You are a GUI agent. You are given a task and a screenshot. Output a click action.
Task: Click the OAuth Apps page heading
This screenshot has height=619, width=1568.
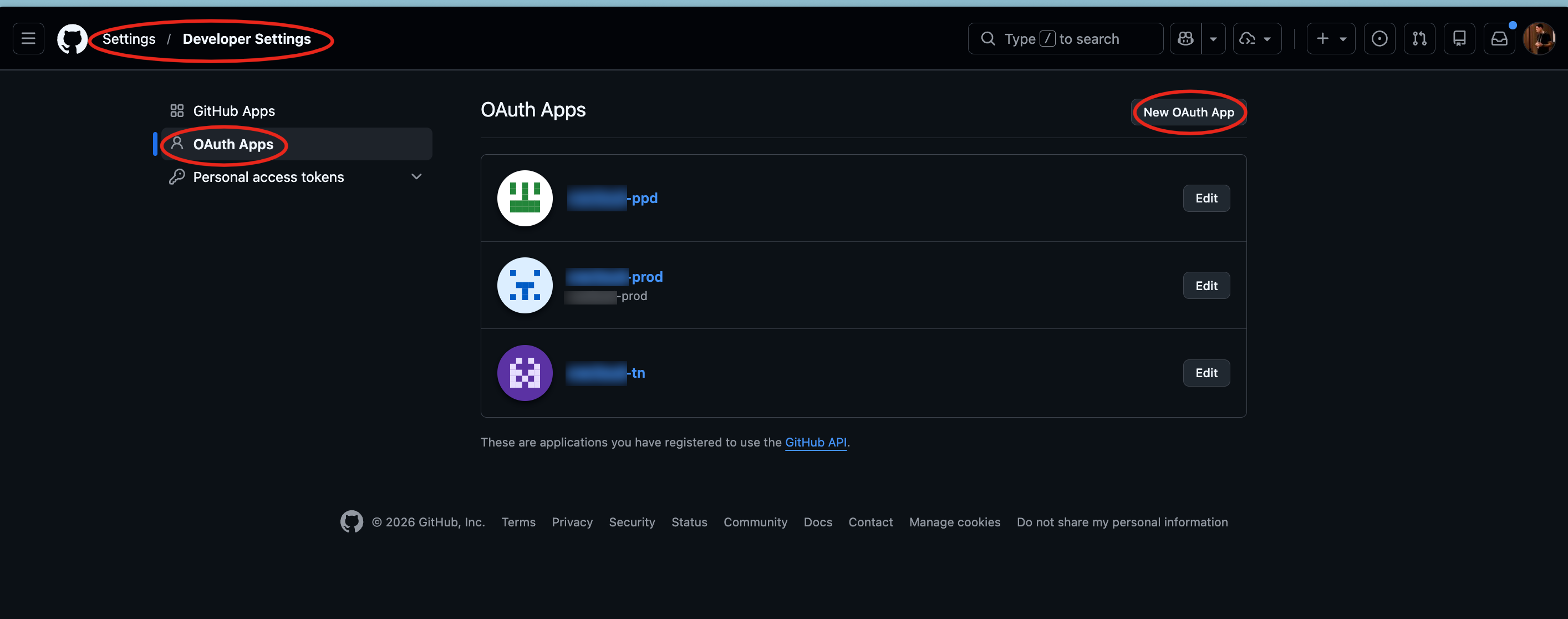(x=533, y=110)
